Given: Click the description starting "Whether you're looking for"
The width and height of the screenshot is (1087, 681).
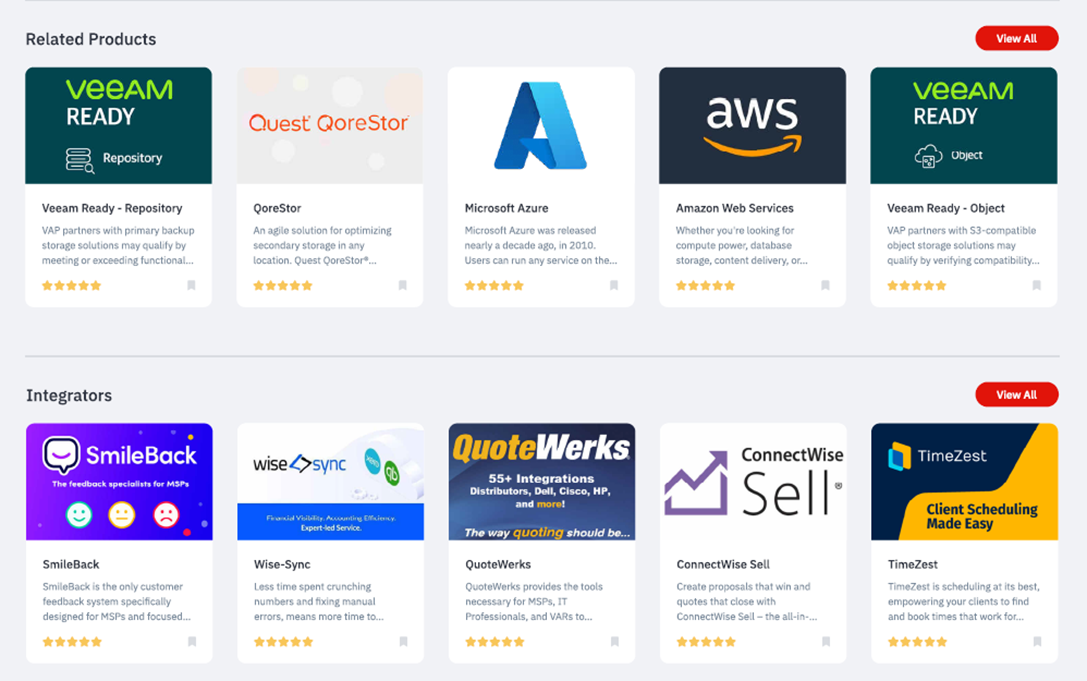Looking at the screenshot, I should 742,245.
